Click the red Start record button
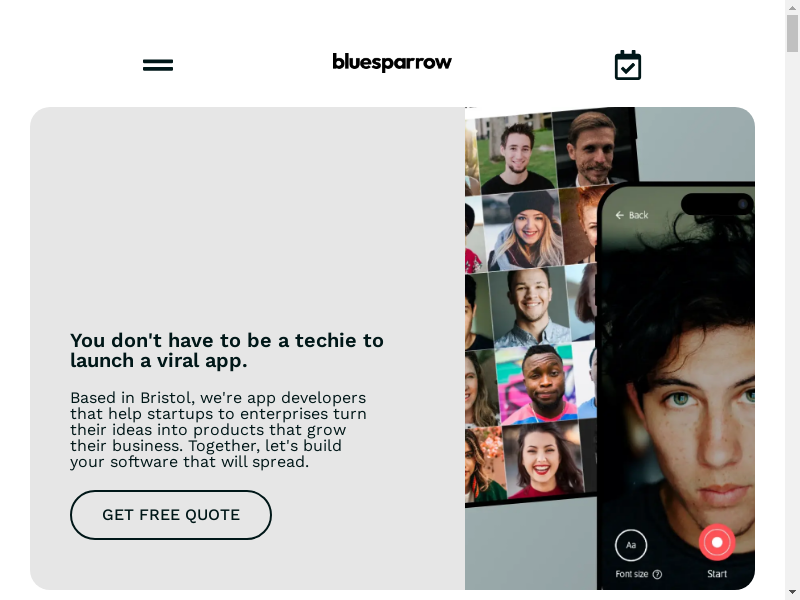The image size is (800, 600). (717, 542)
